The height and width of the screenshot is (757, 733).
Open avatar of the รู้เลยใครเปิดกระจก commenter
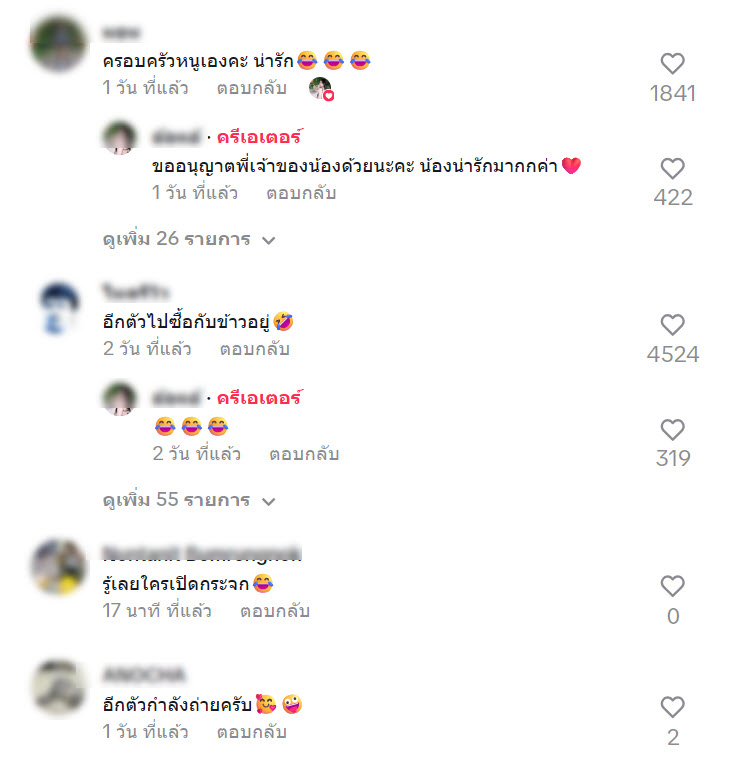(58, 566)
